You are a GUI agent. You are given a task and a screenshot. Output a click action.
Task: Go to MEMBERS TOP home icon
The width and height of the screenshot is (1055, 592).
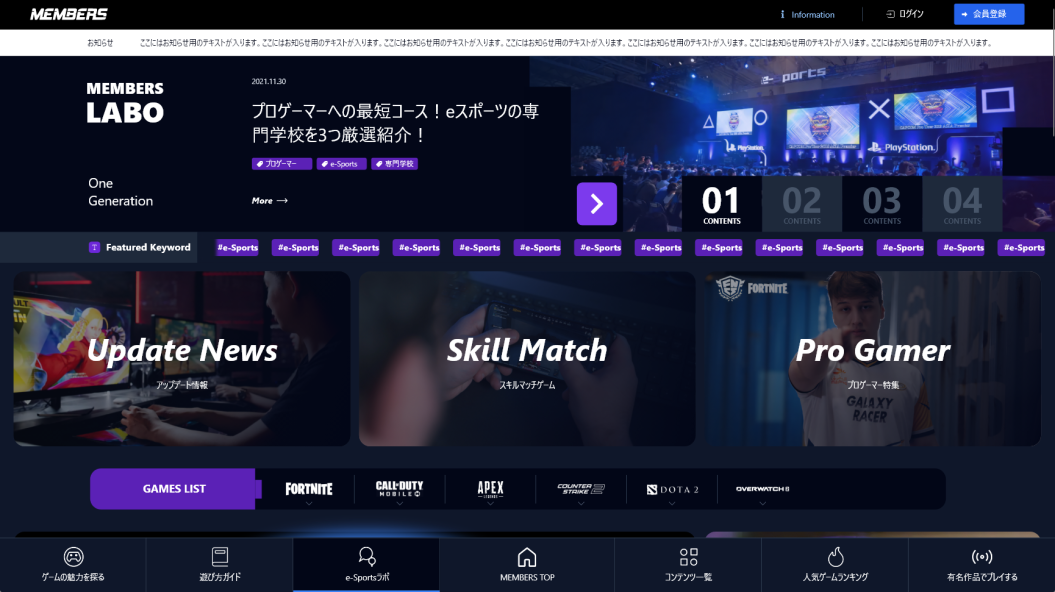(x=527, y=557)
